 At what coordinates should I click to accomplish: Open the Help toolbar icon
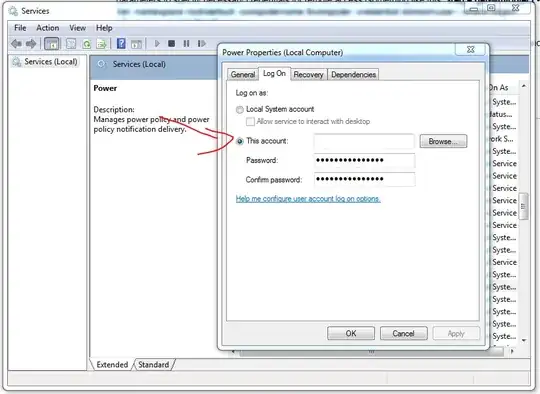point(121,43)
